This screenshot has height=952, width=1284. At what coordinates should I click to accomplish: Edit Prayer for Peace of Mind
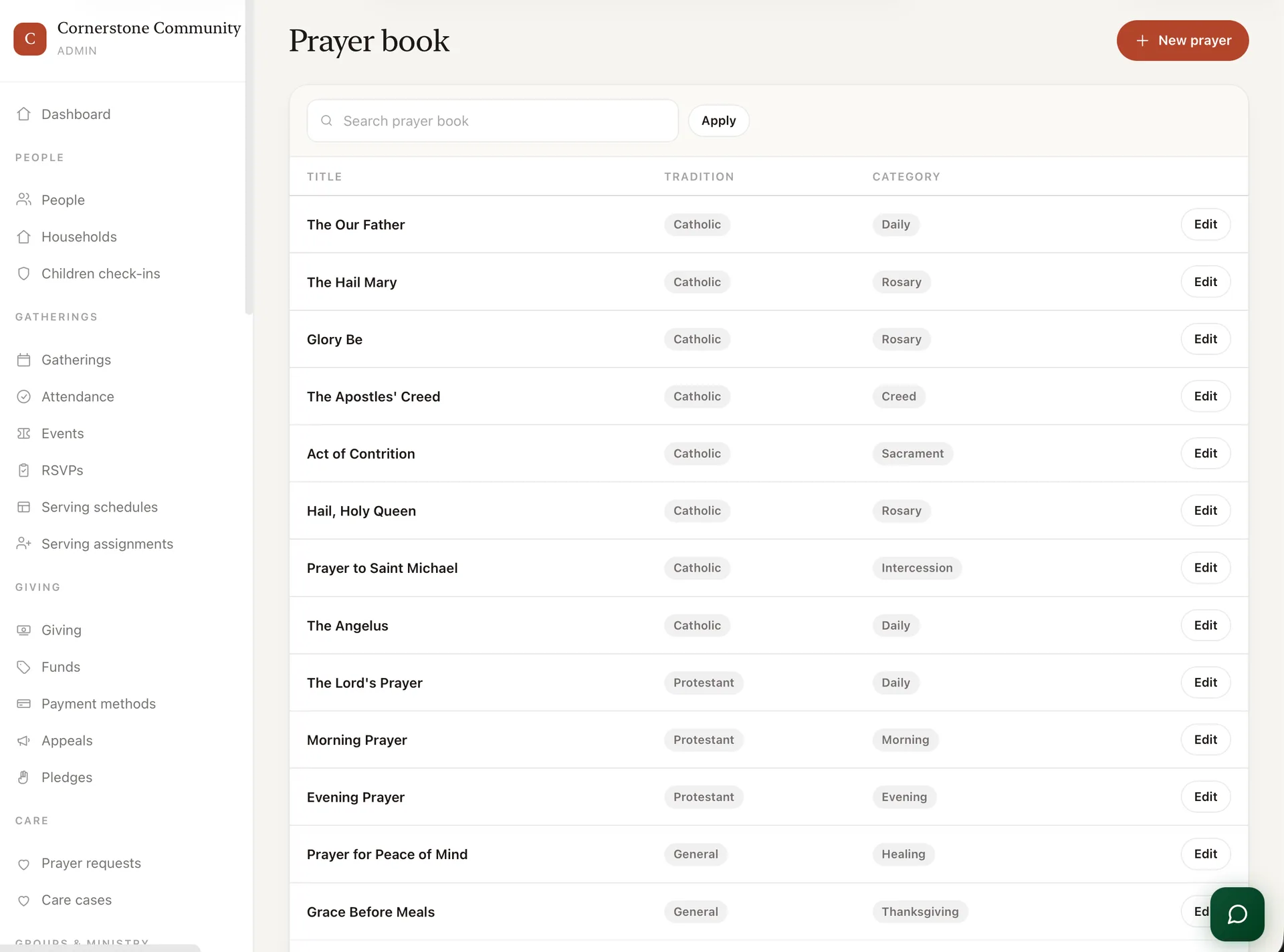(x=1205, y=854)
